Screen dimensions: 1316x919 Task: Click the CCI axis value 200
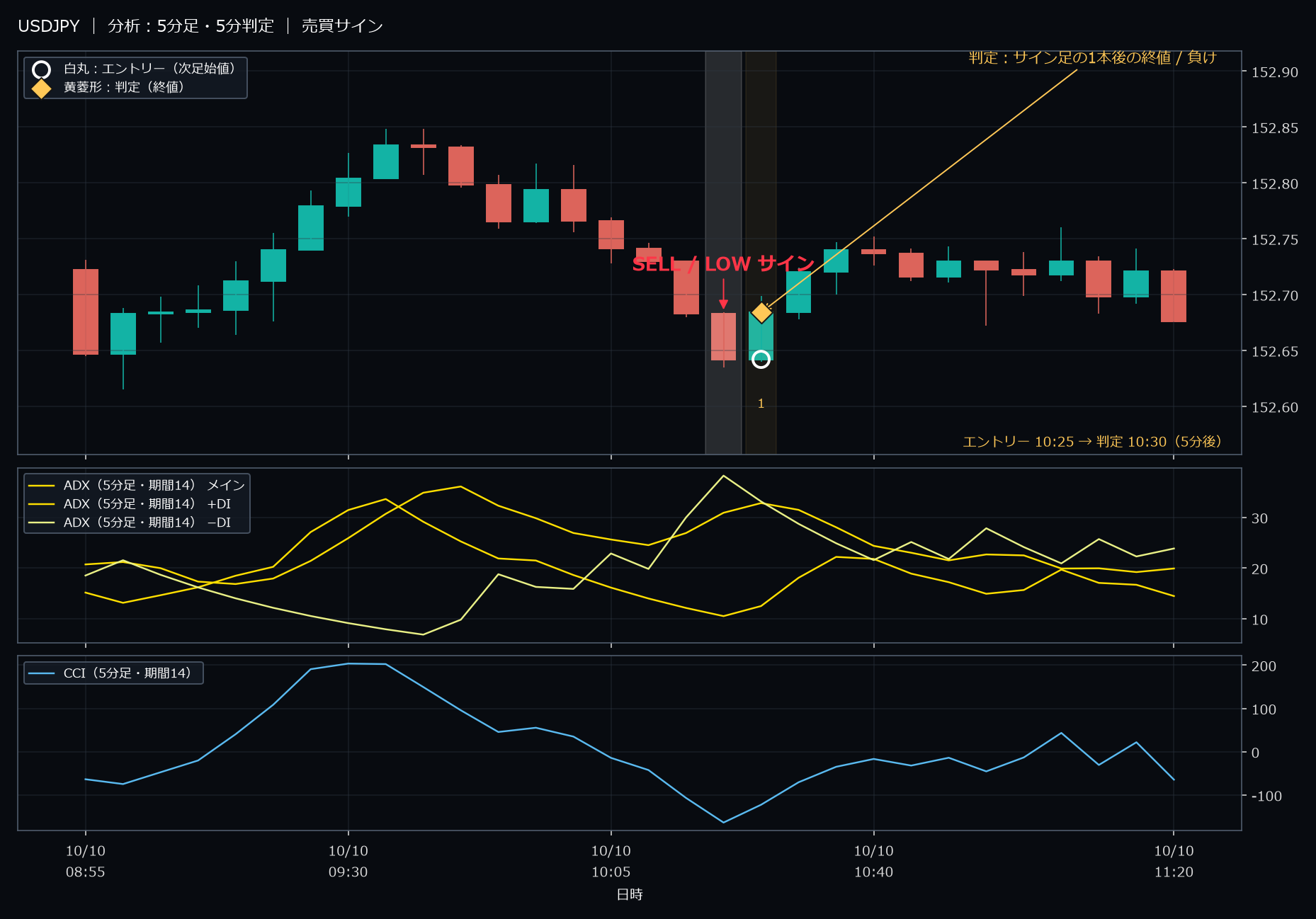click(1264, 666)
